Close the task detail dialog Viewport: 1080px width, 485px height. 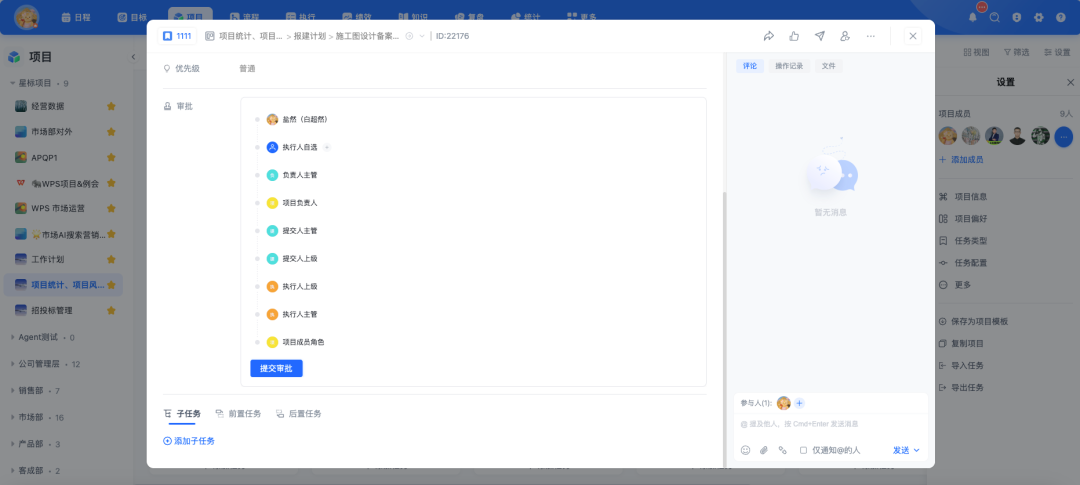coord(913,36)
